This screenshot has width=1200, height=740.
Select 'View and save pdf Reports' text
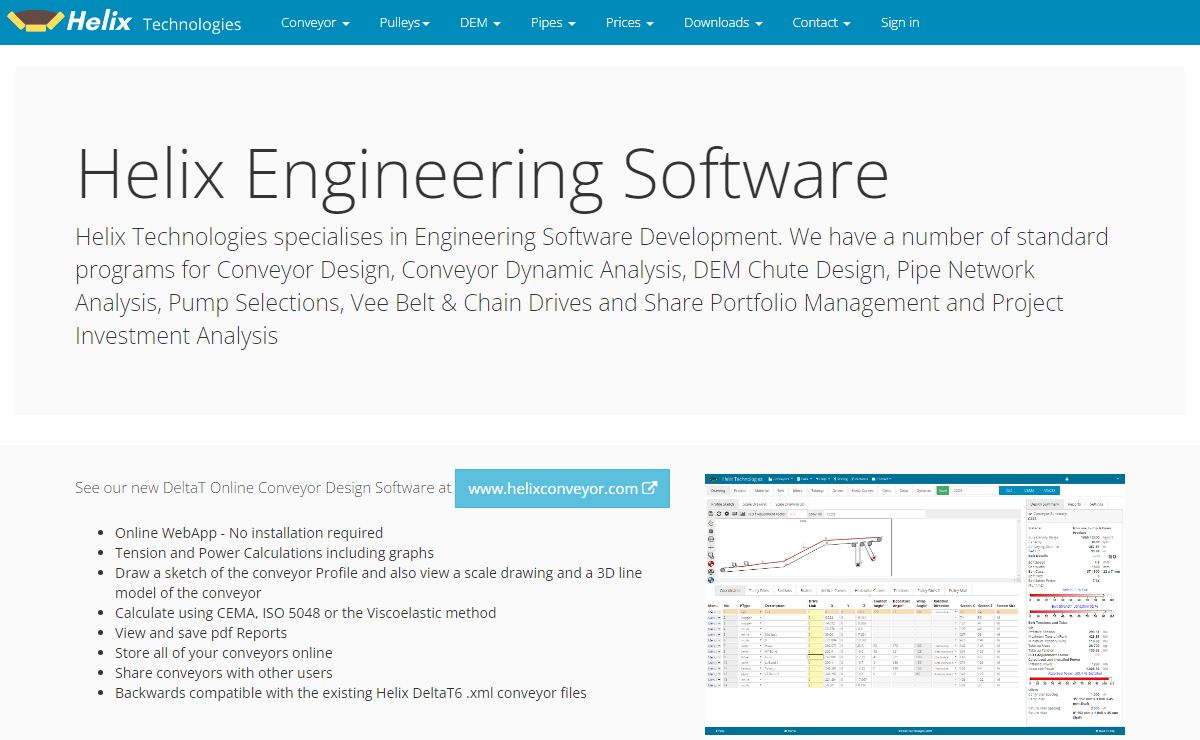point(201,633)
